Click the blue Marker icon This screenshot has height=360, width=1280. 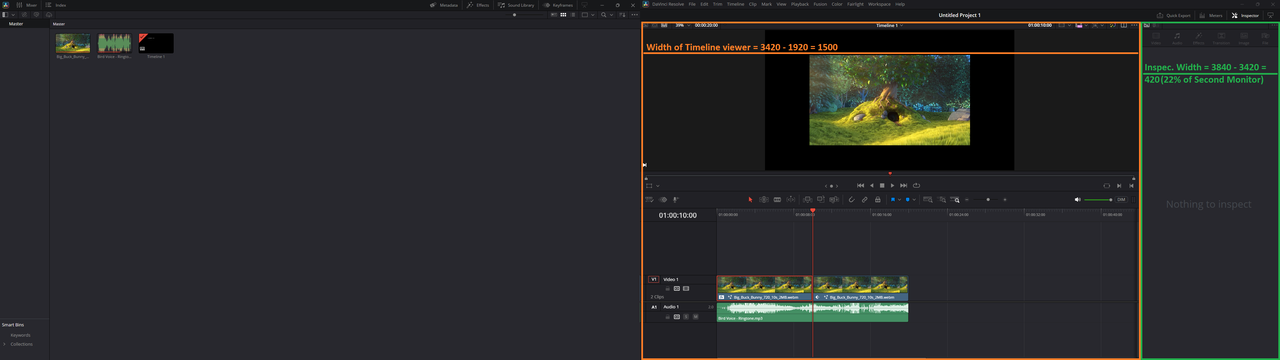tap(908, 200)
